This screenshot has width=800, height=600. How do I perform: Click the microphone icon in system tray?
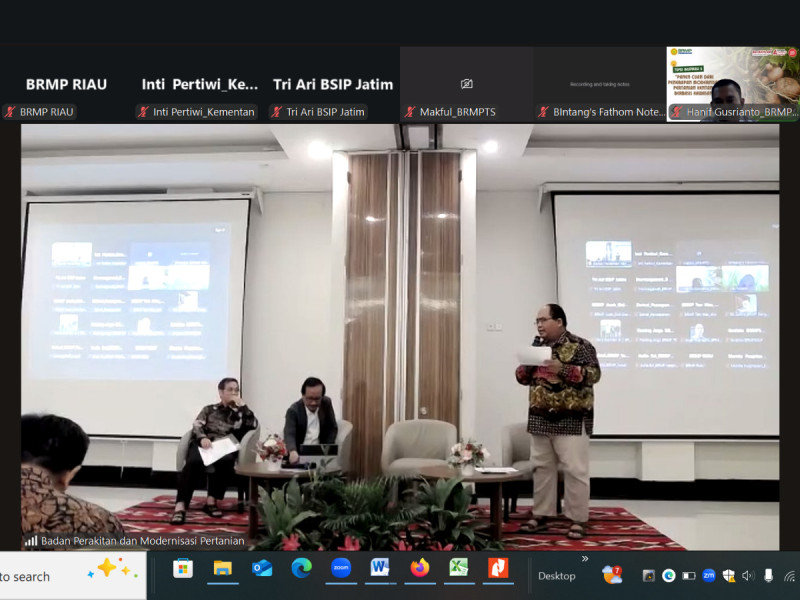768,576
